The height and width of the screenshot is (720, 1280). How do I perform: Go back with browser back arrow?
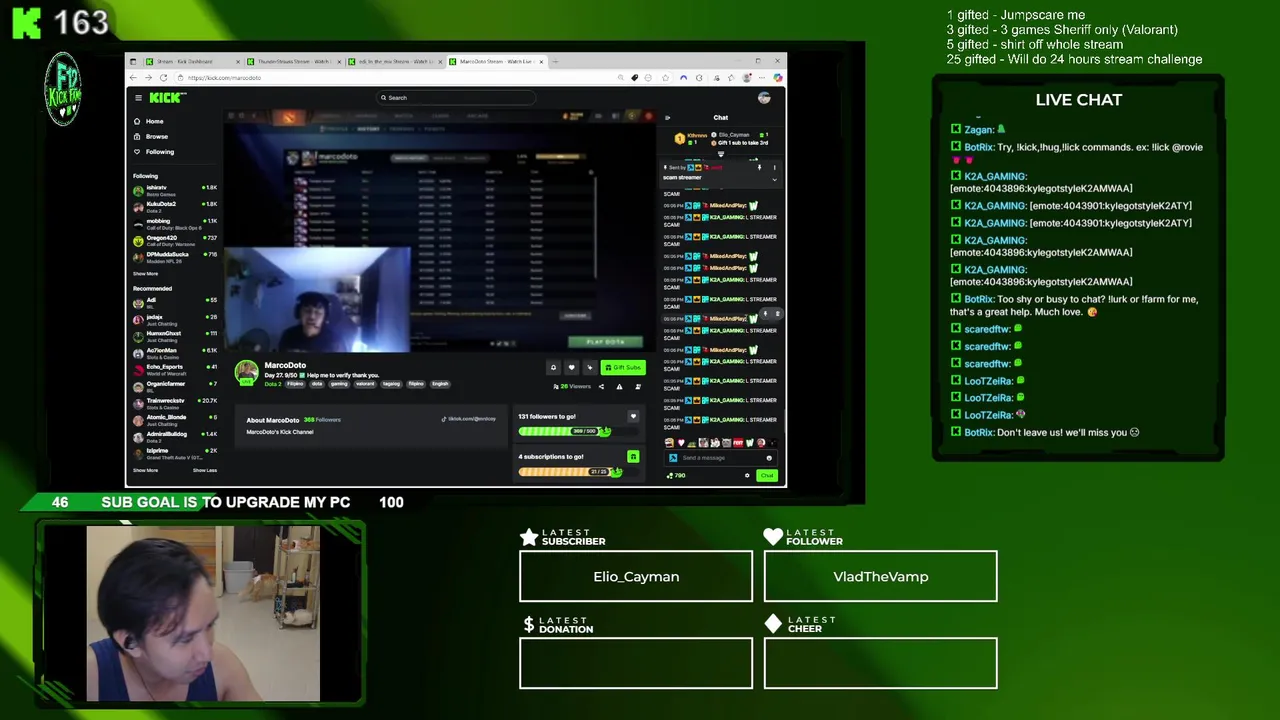coord(134,78)
